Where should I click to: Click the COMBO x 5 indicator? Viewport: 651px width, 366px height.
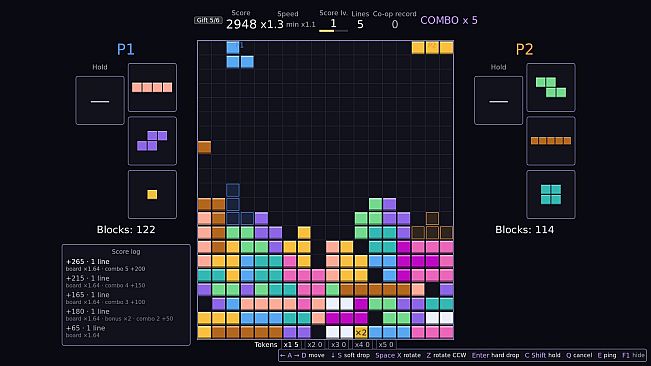[449, 20]
